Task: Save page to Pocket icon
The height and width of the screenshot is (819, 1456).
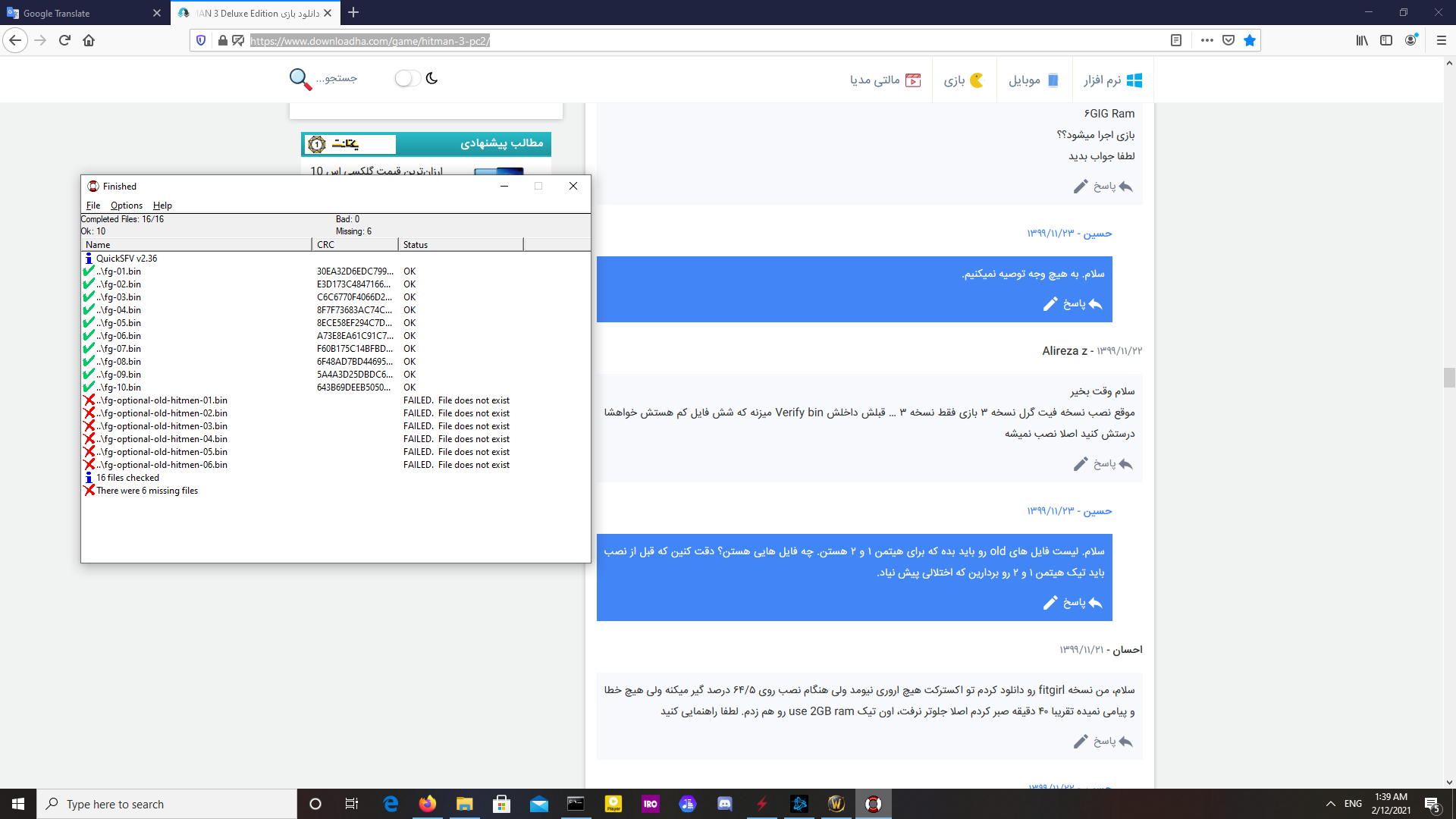Action: [1228, 40]
